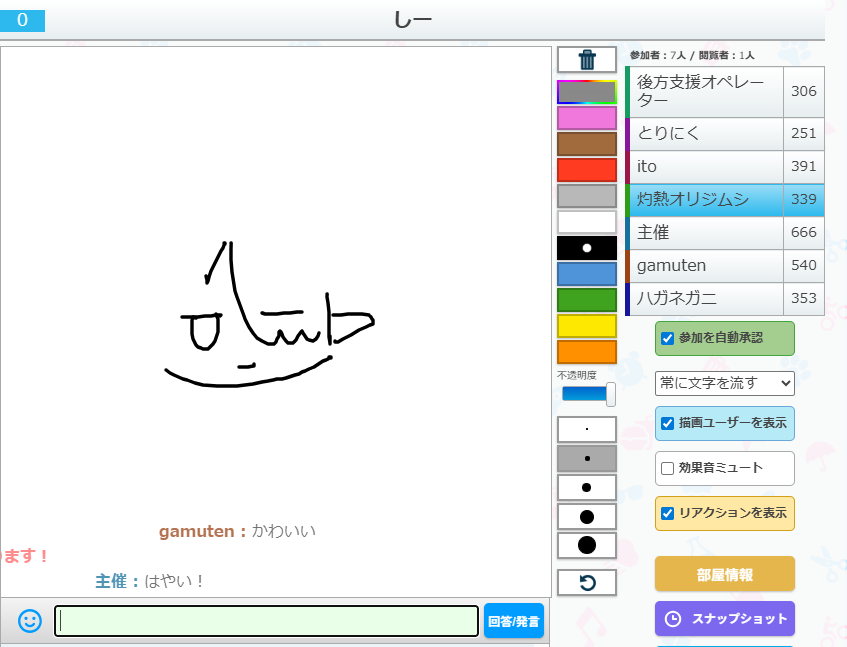Viewport: 847px width, 647px height.
Task: Open the 常に文字を流す dropdown
Action: [724, 382]
